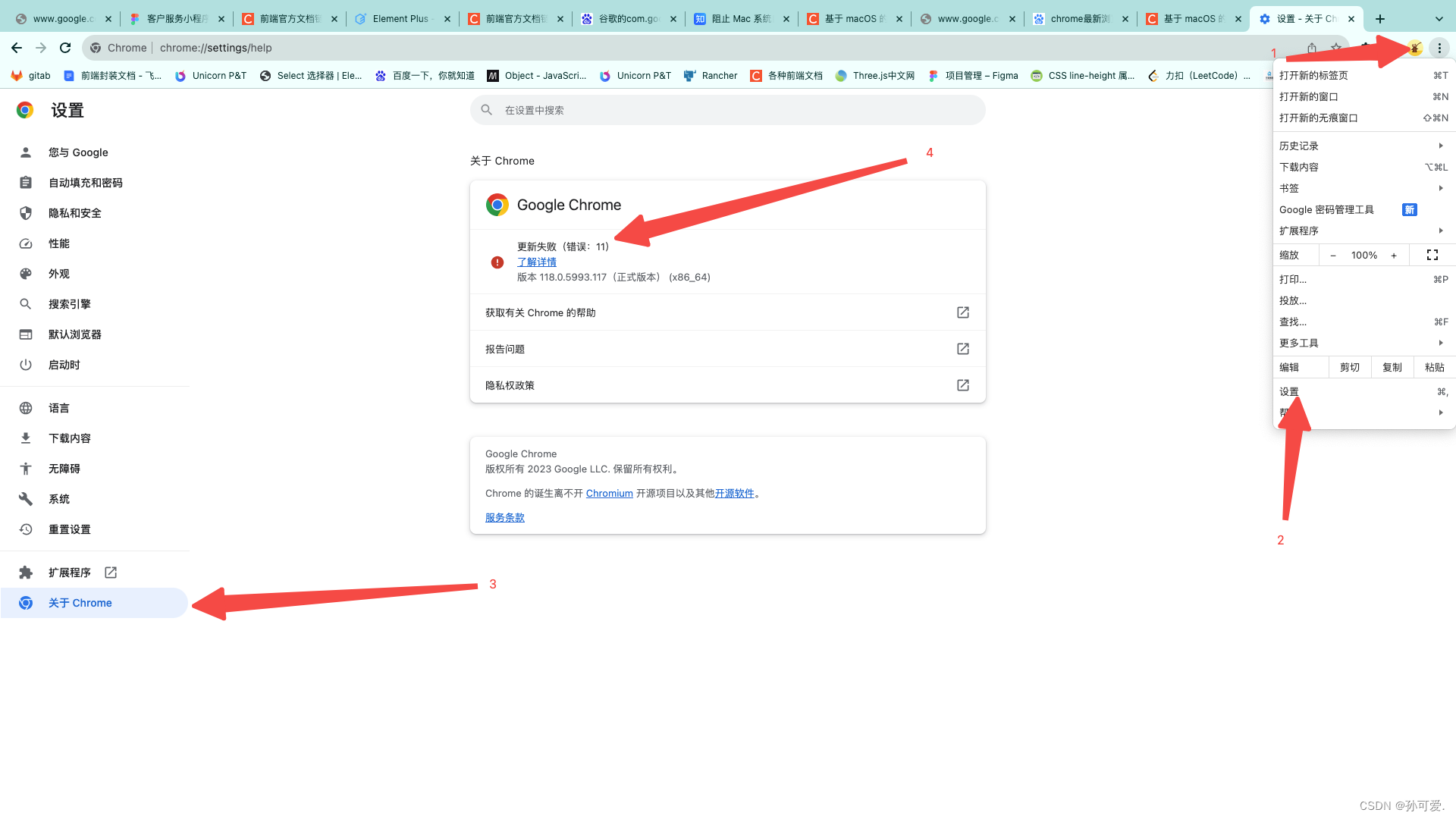
Task: Open 外观 settings
Action: [x=94, y=274]
